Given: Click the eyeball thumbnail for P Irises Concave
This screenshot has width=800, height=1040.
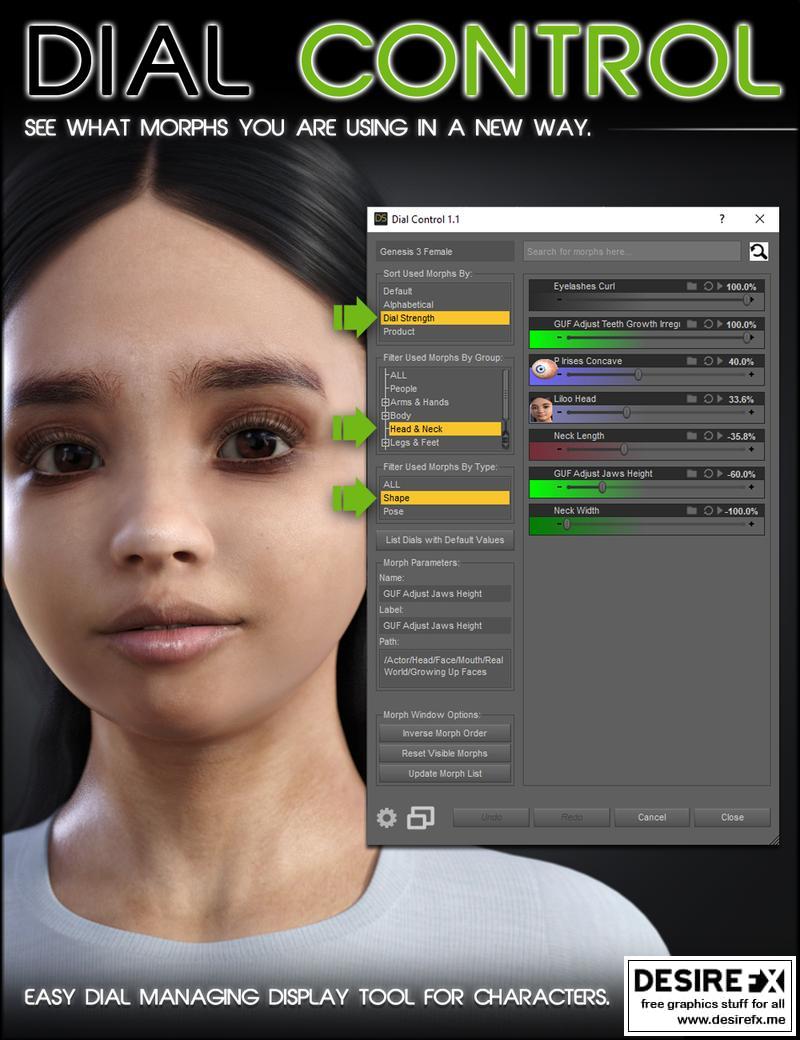Looking at the screenshot, I should coord(544,369).
